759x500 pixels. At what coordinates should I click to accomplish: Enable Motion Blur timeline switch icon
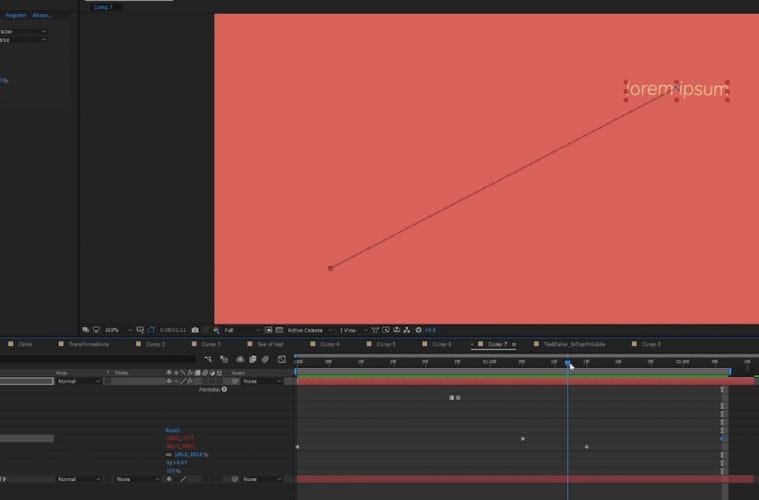(x=267, y=359)
